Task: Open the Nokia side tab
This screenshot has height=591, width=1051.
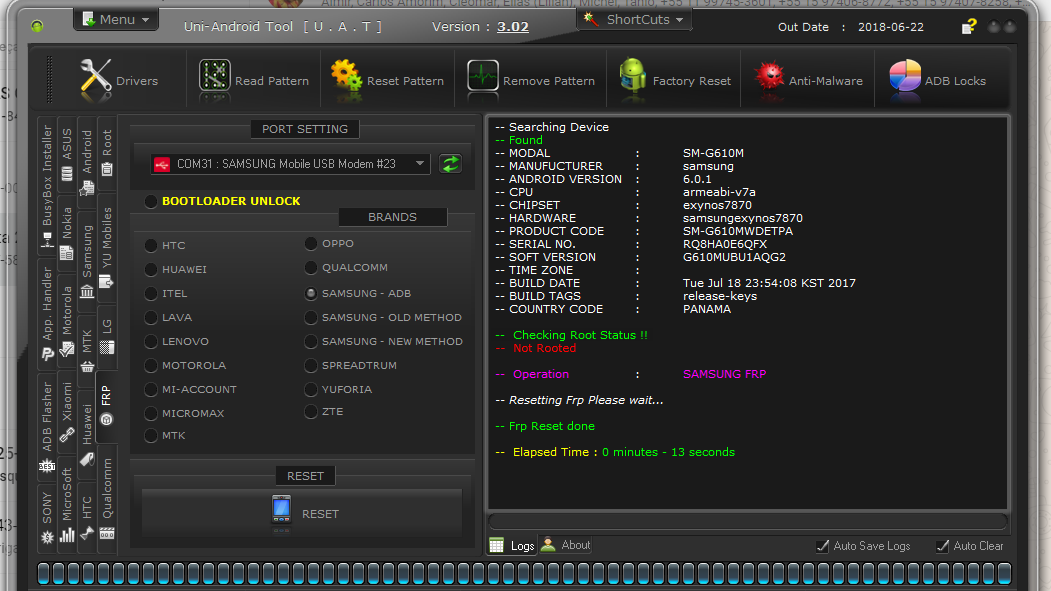Action: pos(67,233)
